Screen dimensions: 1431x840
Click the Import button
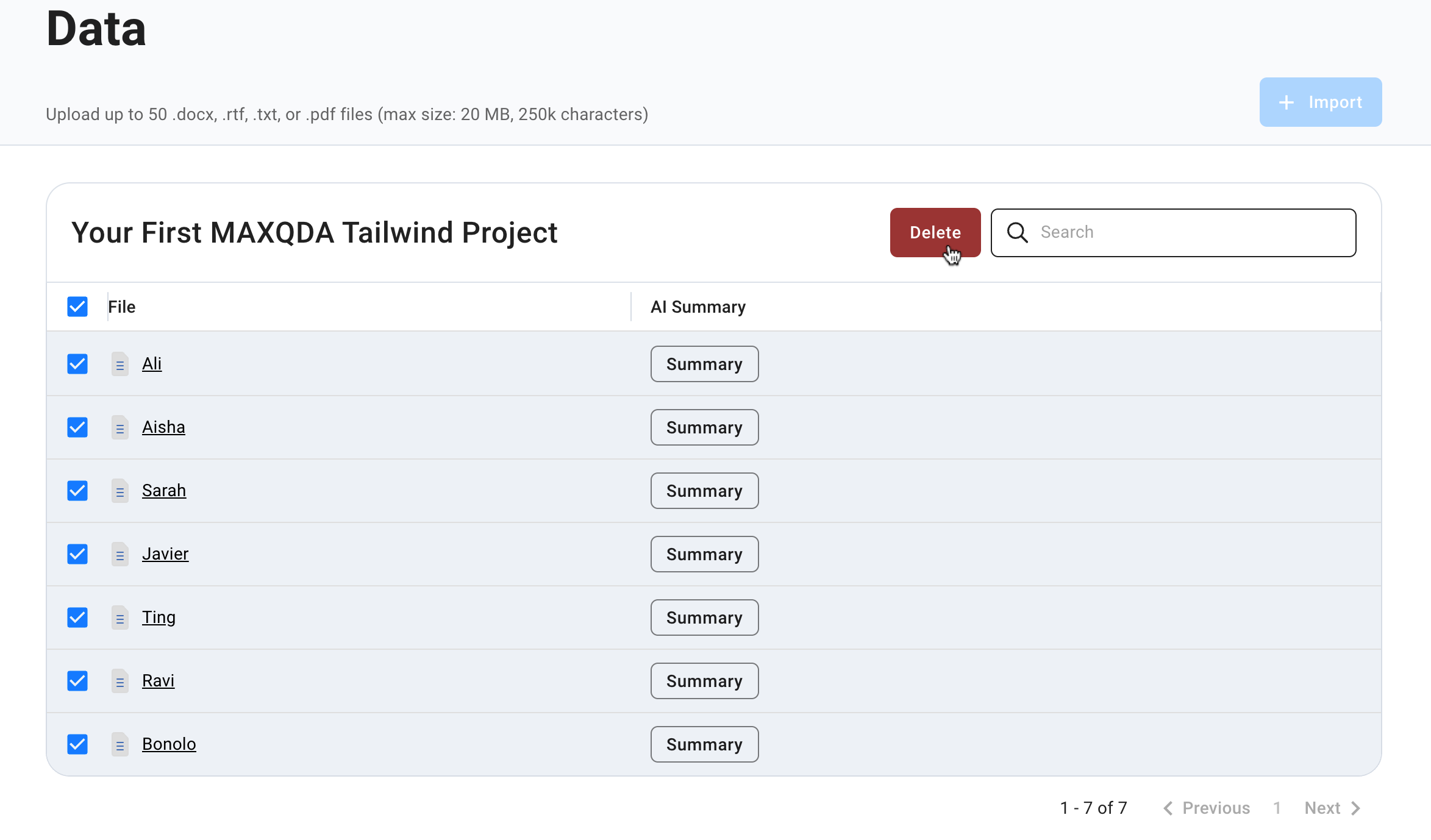[1320, 102]
